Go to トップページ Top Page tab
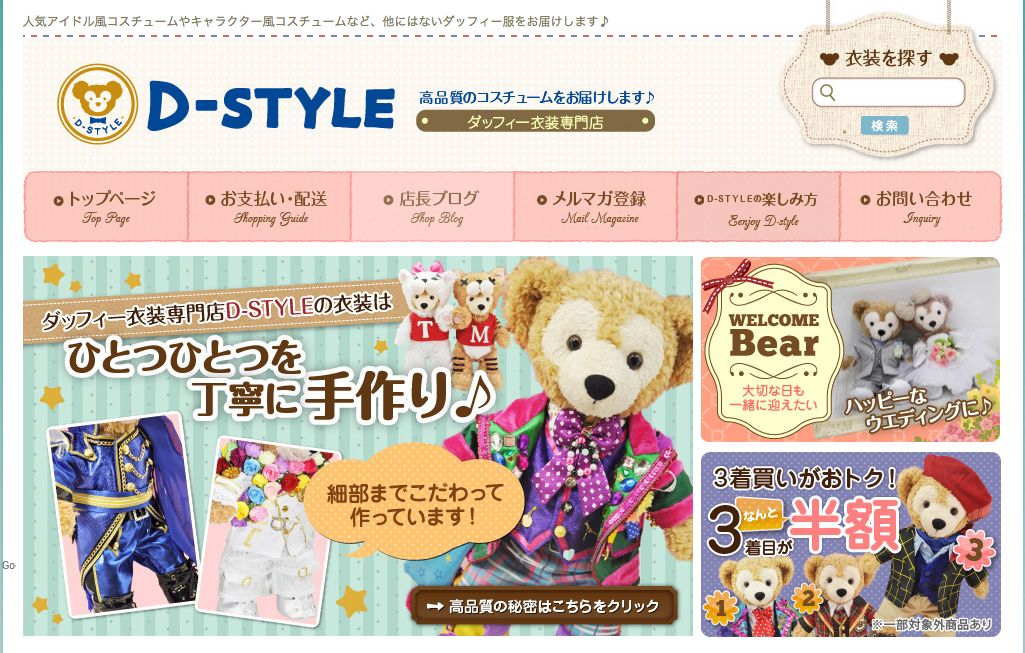1025x653 pixels. pyautogui.click(x=106, y=207)
